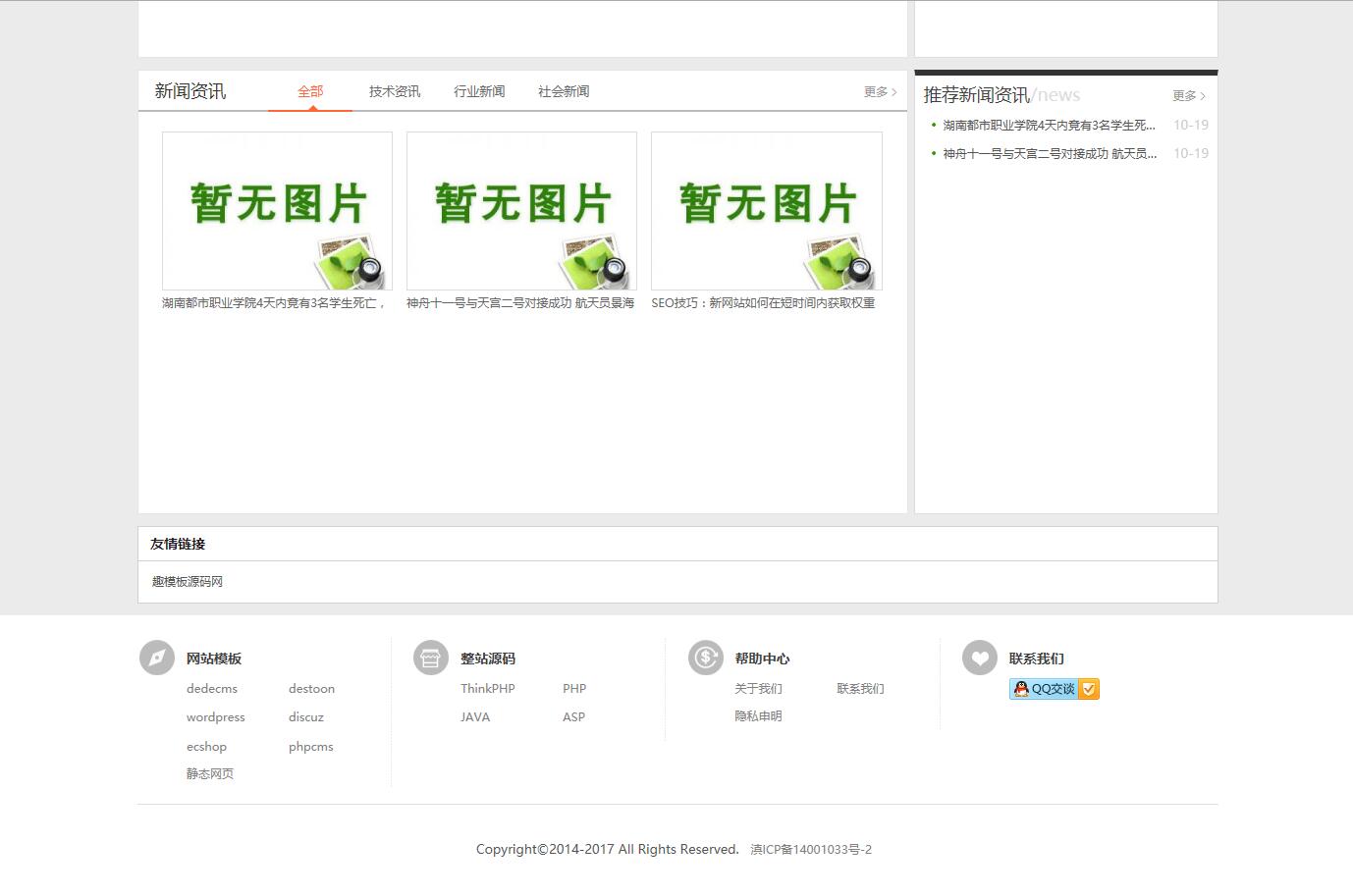Image resolution: width=1353 pixels, height=896 pixels.
Task: Click the 新闻资讯 section title
Action: 190,91
